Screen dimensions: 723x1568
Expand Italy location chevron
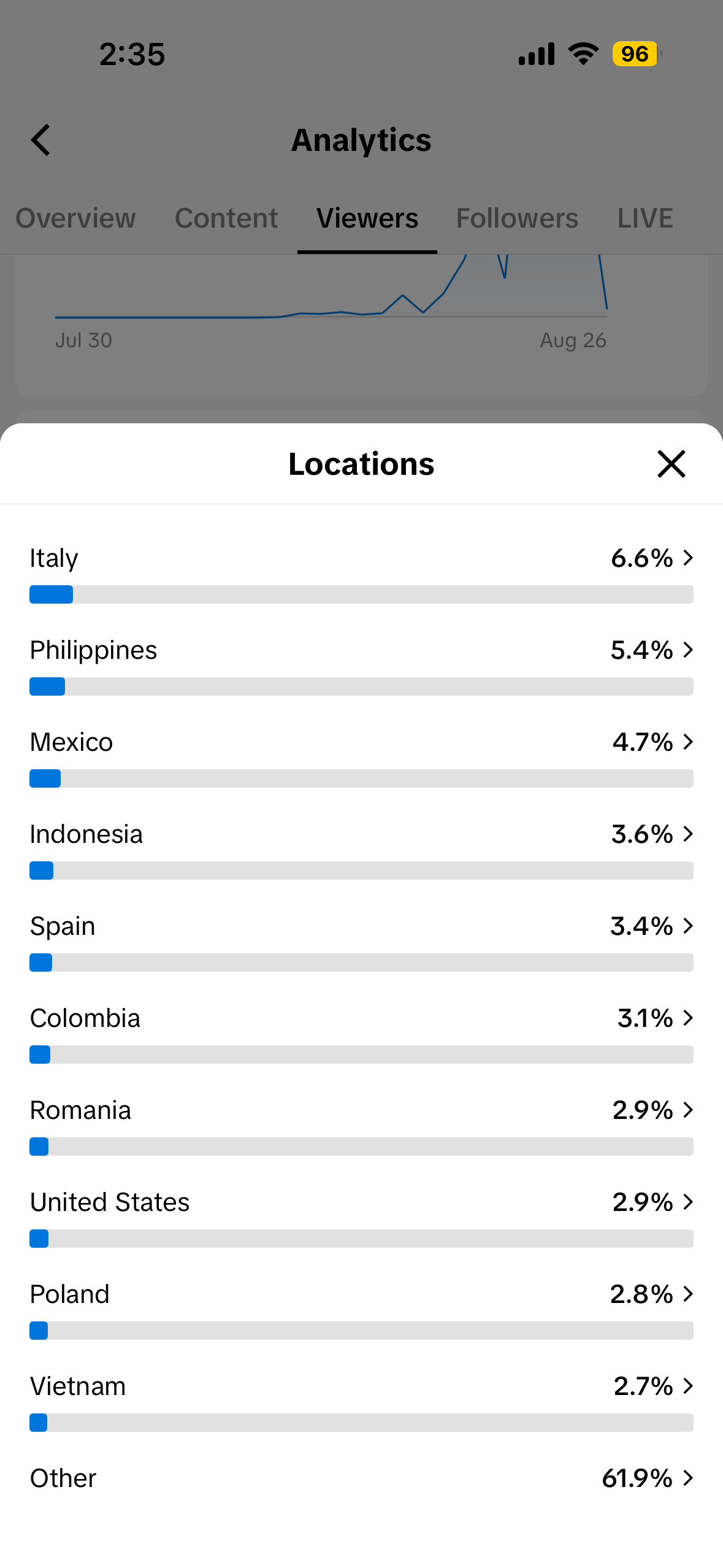click(x=688, y=558)
